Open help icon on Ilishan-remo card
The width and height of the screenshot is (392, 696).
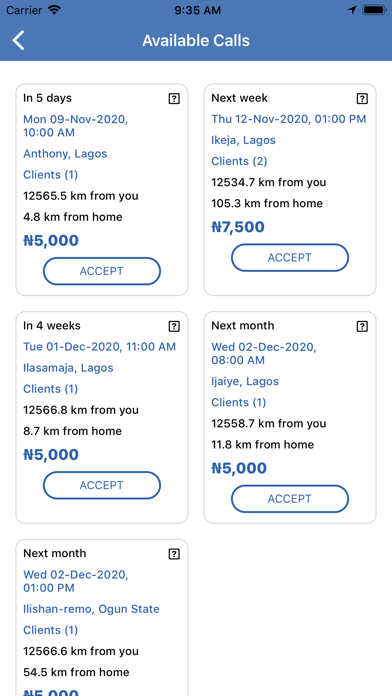174,554
